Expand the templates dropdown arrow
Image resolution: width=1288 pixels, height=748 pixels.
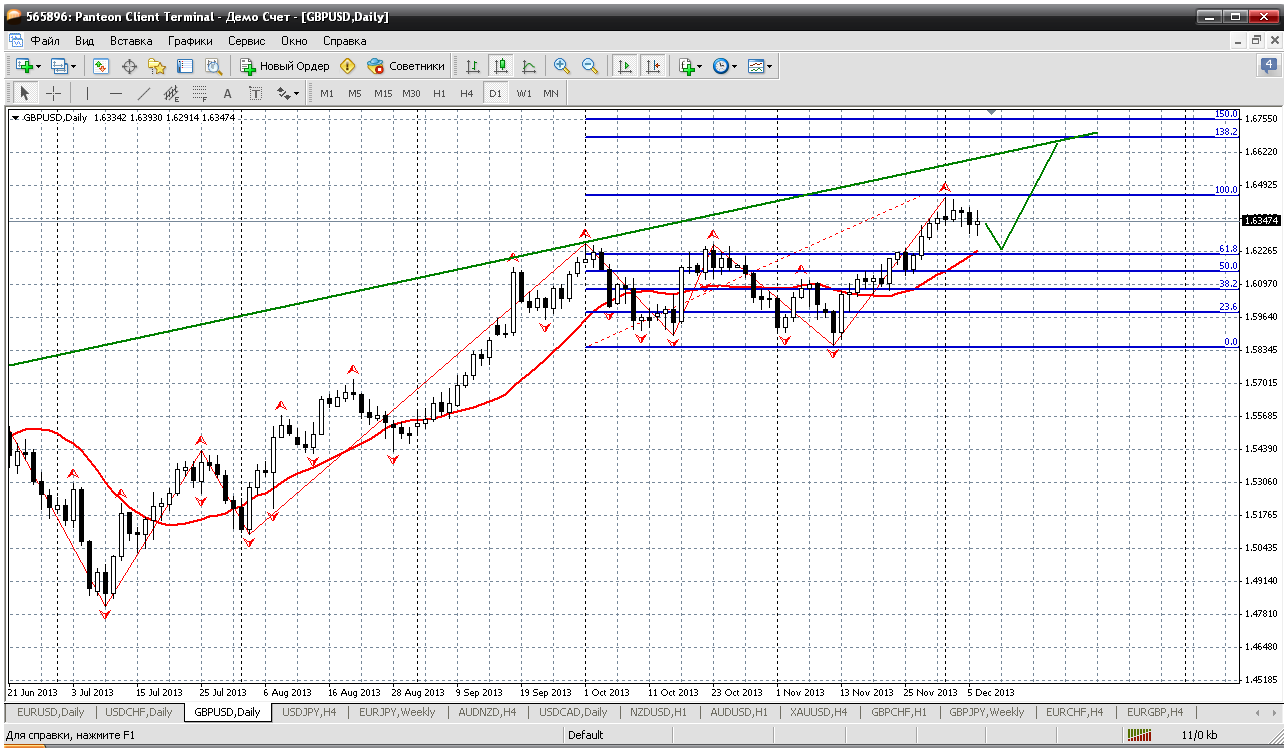tap(770, 66)
